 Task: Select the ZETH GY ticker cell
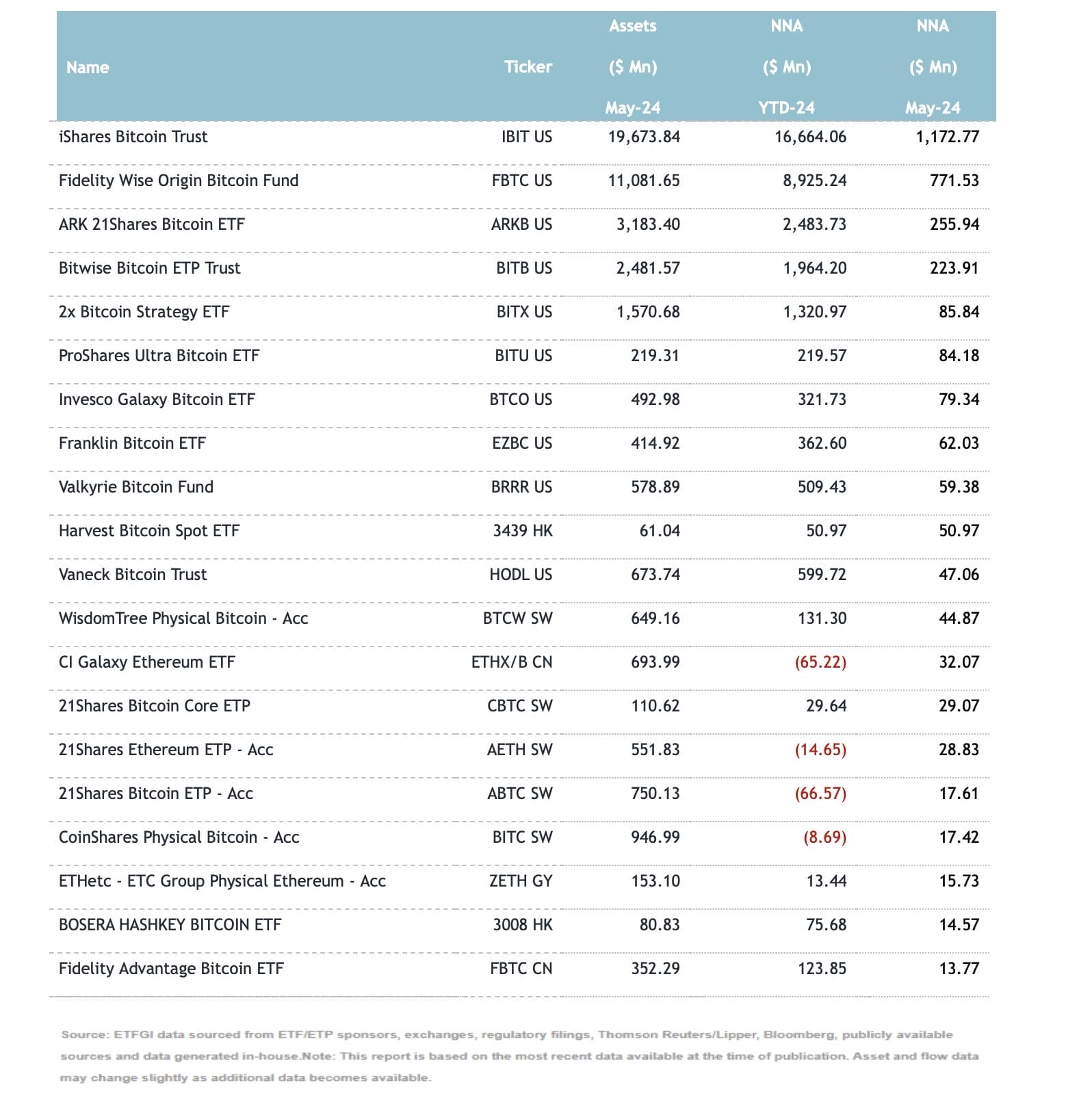point(521,881)
